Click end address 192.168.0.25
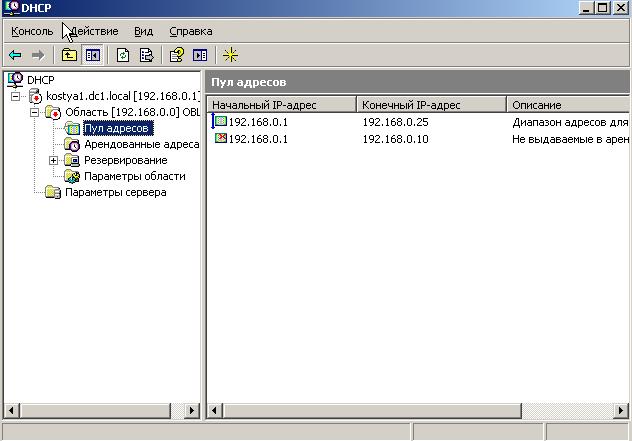The image size is (632, 441). 395,122
